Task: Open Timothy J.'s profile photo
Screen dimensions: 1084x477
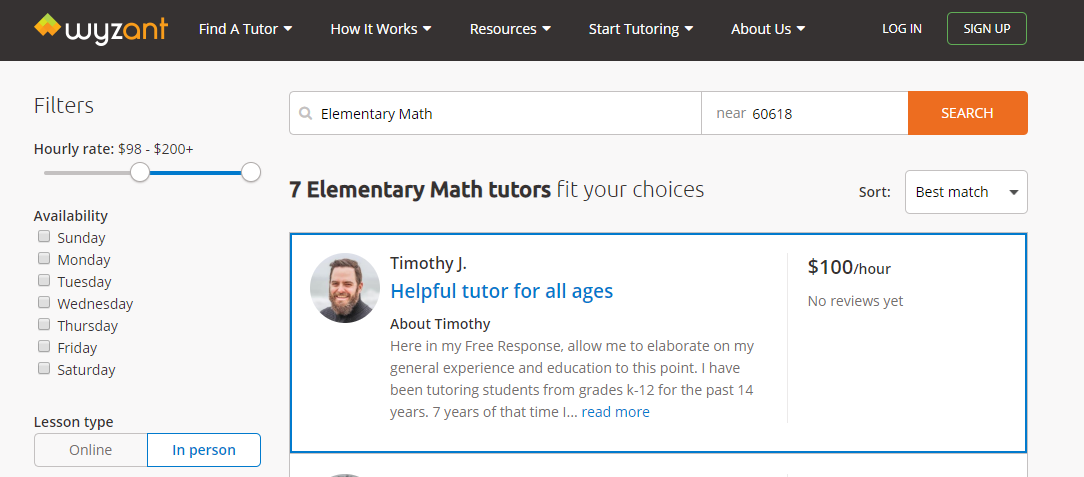Action: point(345,288)
